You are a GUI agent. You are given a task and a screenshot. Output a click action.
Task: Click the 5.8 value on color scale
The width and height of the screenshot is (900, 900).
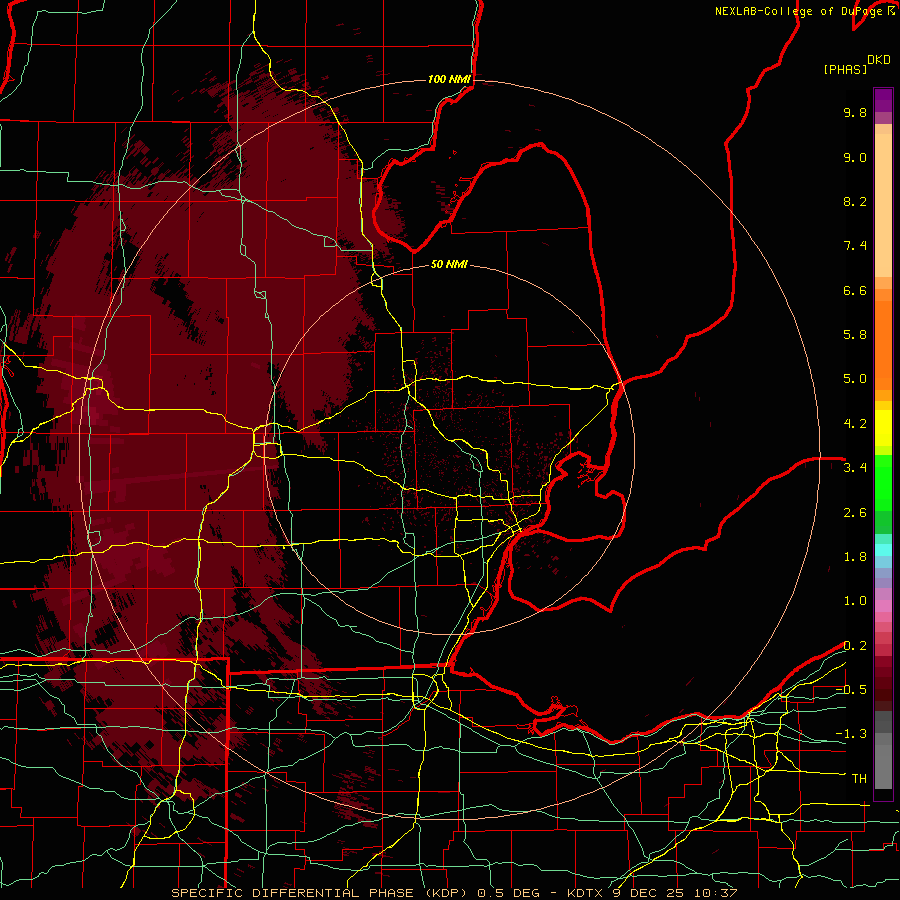pyautogui.click(x=855, y=335)
